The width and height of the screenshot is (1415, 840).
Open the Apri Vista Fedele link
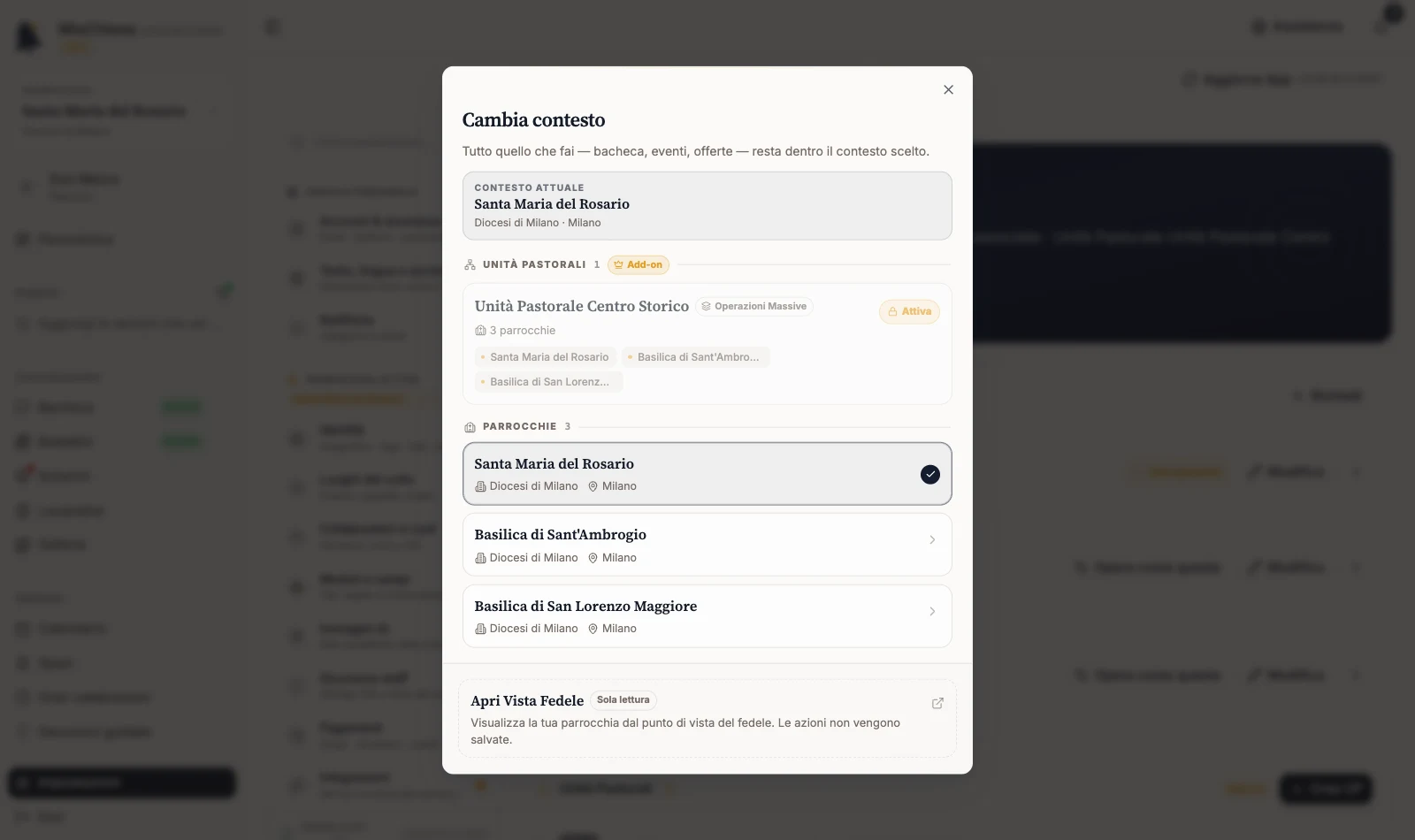[707, 718]
